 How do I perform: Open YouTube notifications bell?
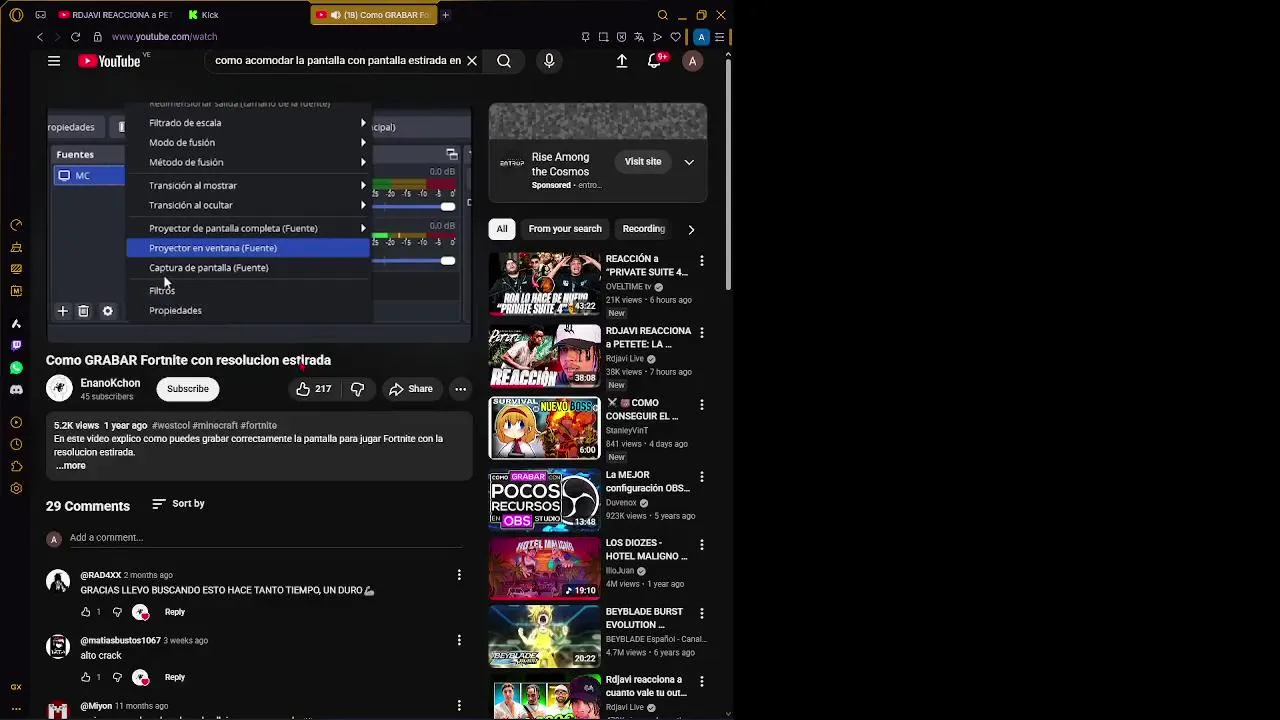[655, 61]
